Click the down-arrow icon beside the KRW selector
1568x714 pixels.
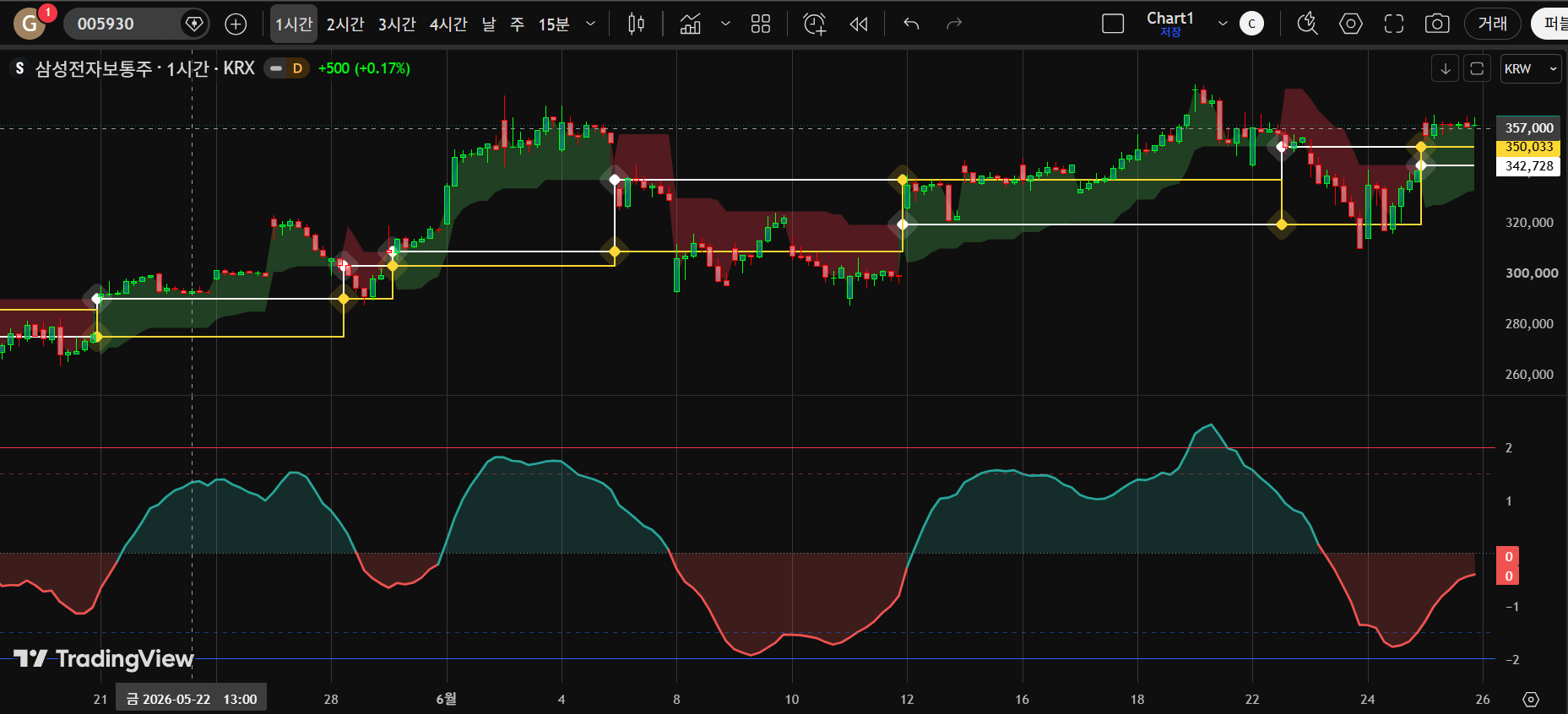pyautogui.click(x=1446, y=68)
